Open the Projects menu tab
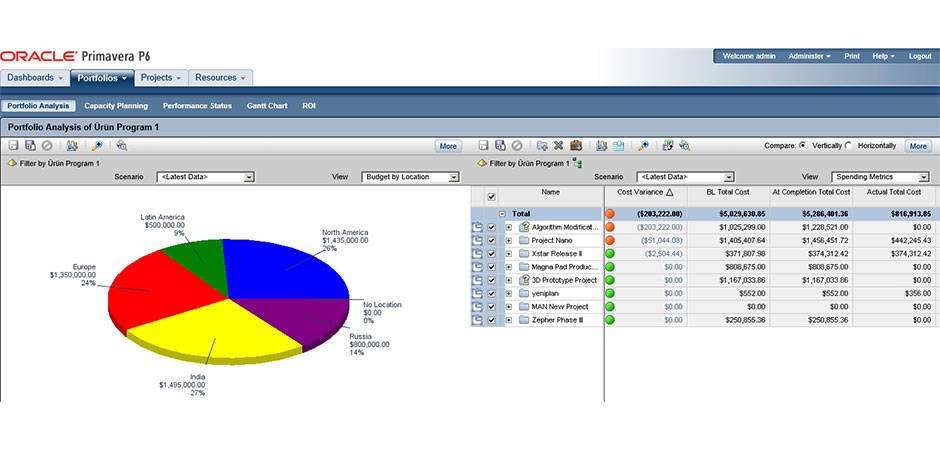Viewport: 940px width, 450px height. pyautogui.click(x=161, y=78)
